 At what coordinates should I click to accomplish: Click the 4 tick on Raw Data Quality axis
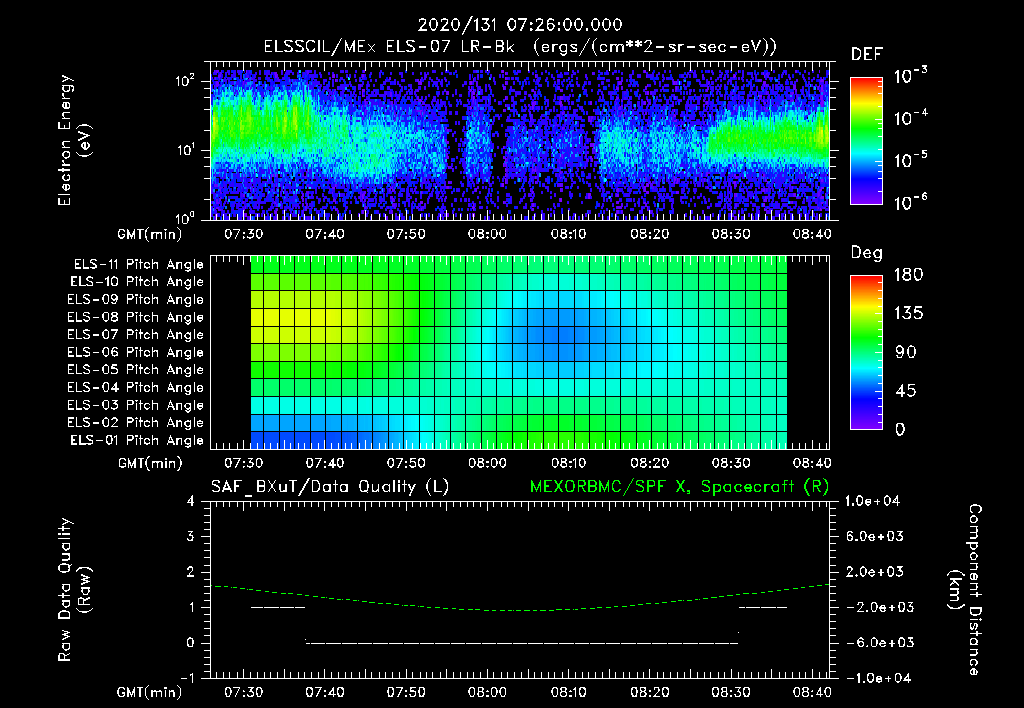(x=191, y=501)
